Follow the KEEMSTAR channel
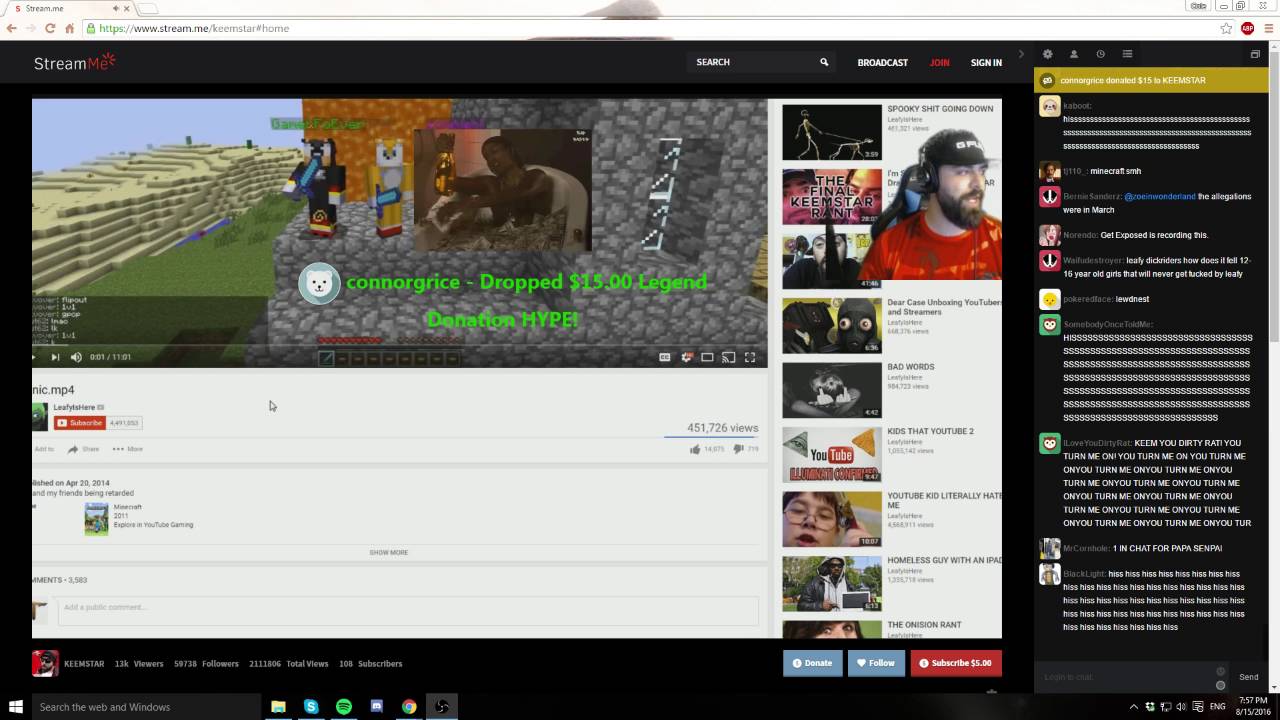Screen dimensions: 1280x720 click(876, 663)
